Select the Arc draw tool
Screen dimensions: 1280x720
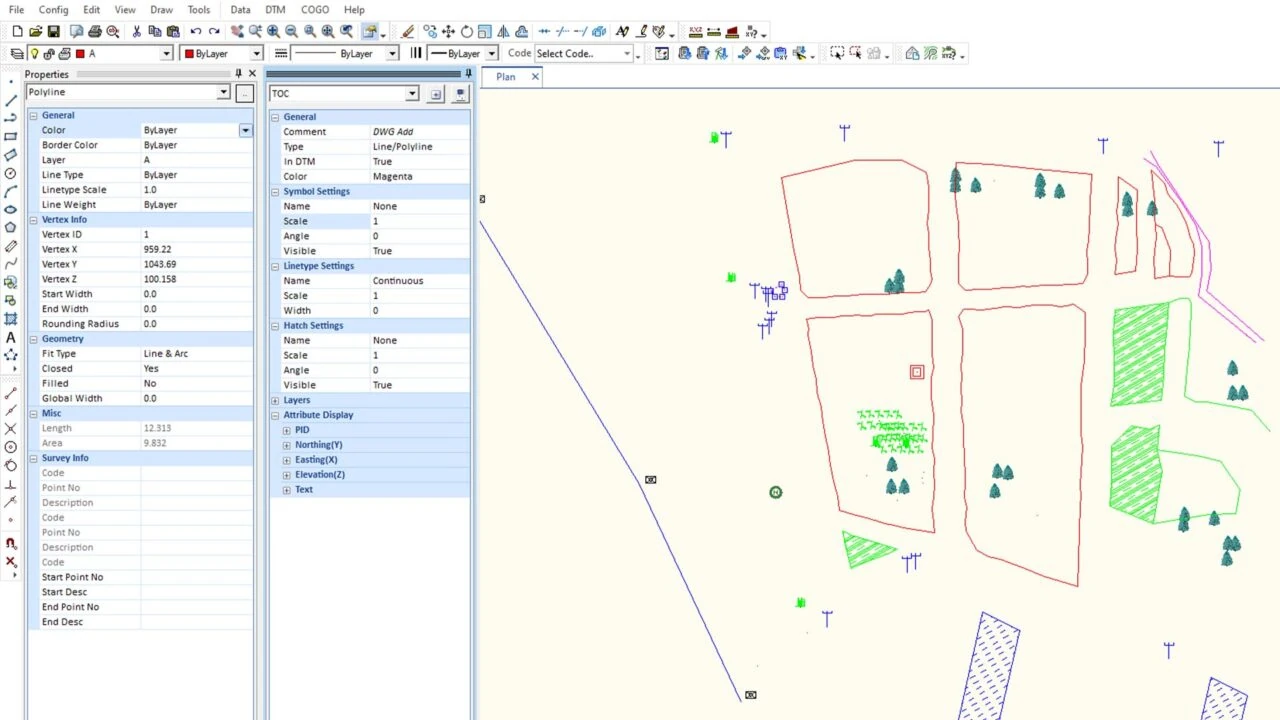coord(11,191)
